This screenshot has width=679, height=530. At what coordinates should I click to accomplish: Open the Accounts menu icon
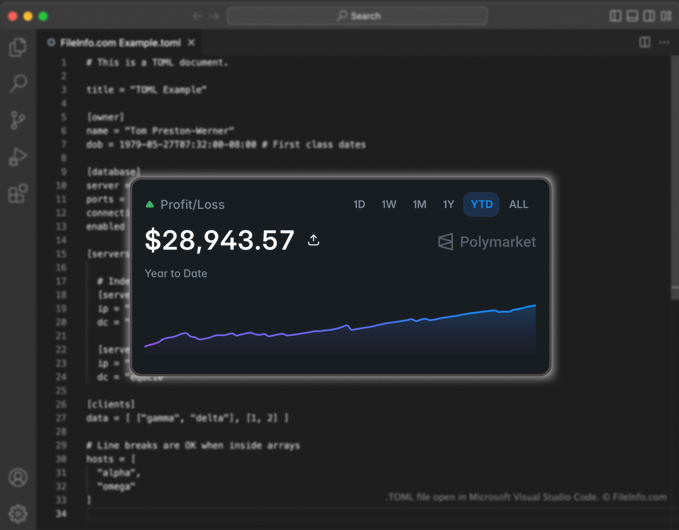pyautogui.click(x=18, y=478)
